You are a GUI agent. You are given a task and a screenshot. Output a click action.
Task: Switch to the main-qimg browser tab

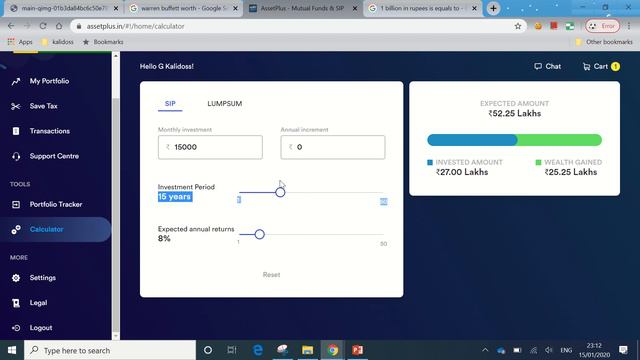(x=64, y=8)
